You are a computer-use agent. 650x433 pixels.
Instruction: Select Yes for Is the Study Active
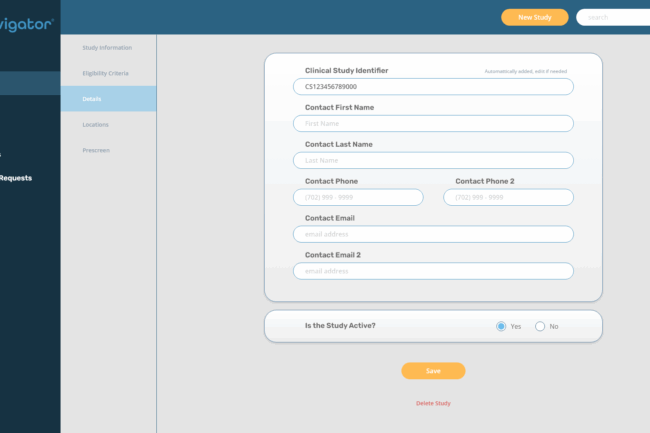pyautogui.click(x=502, y=326)
